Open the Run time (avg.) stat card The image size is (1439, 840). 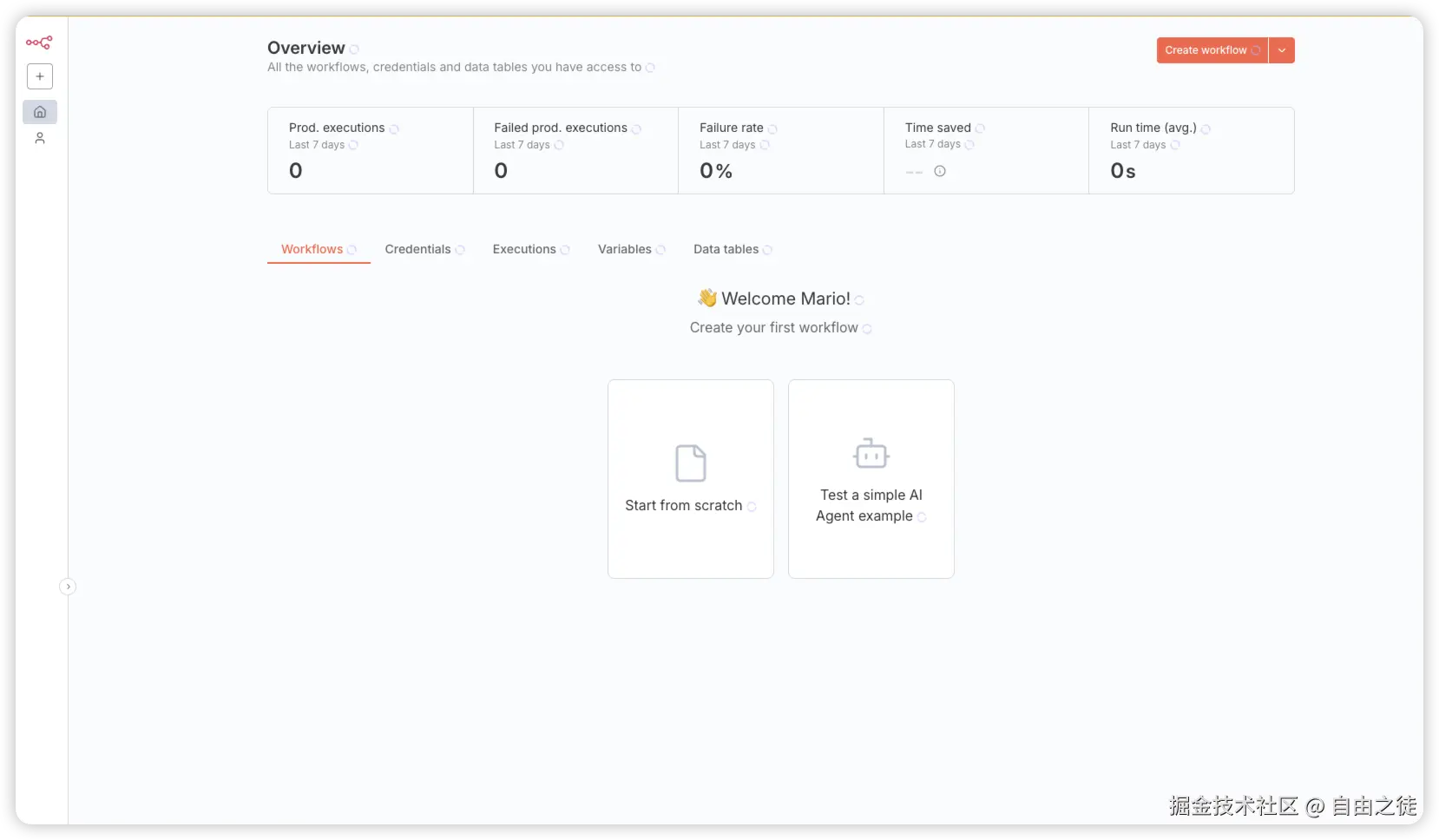pyautogui.click(x=1192, y=151)
